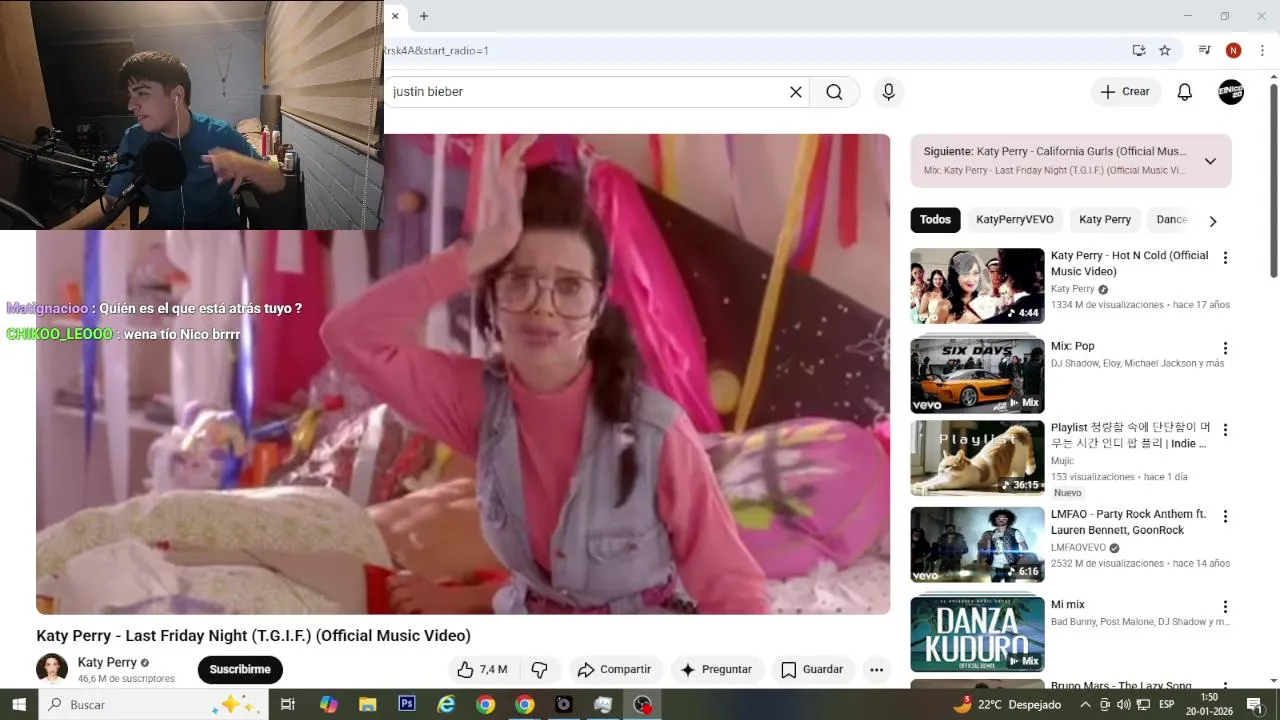
Task: Click the video player to pause
Action: tap(463, 374)
